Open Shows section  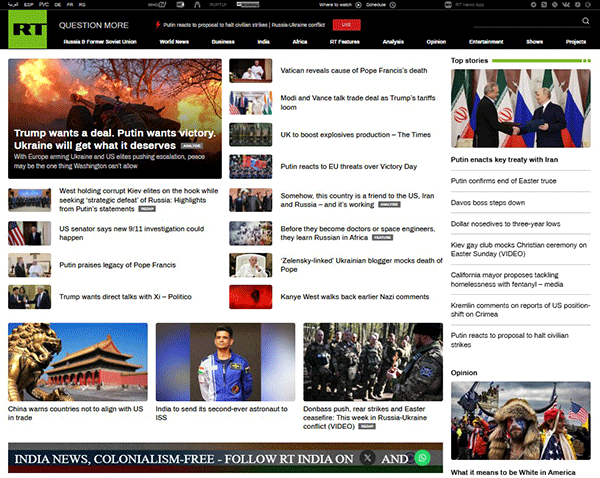tap(534, 42)
